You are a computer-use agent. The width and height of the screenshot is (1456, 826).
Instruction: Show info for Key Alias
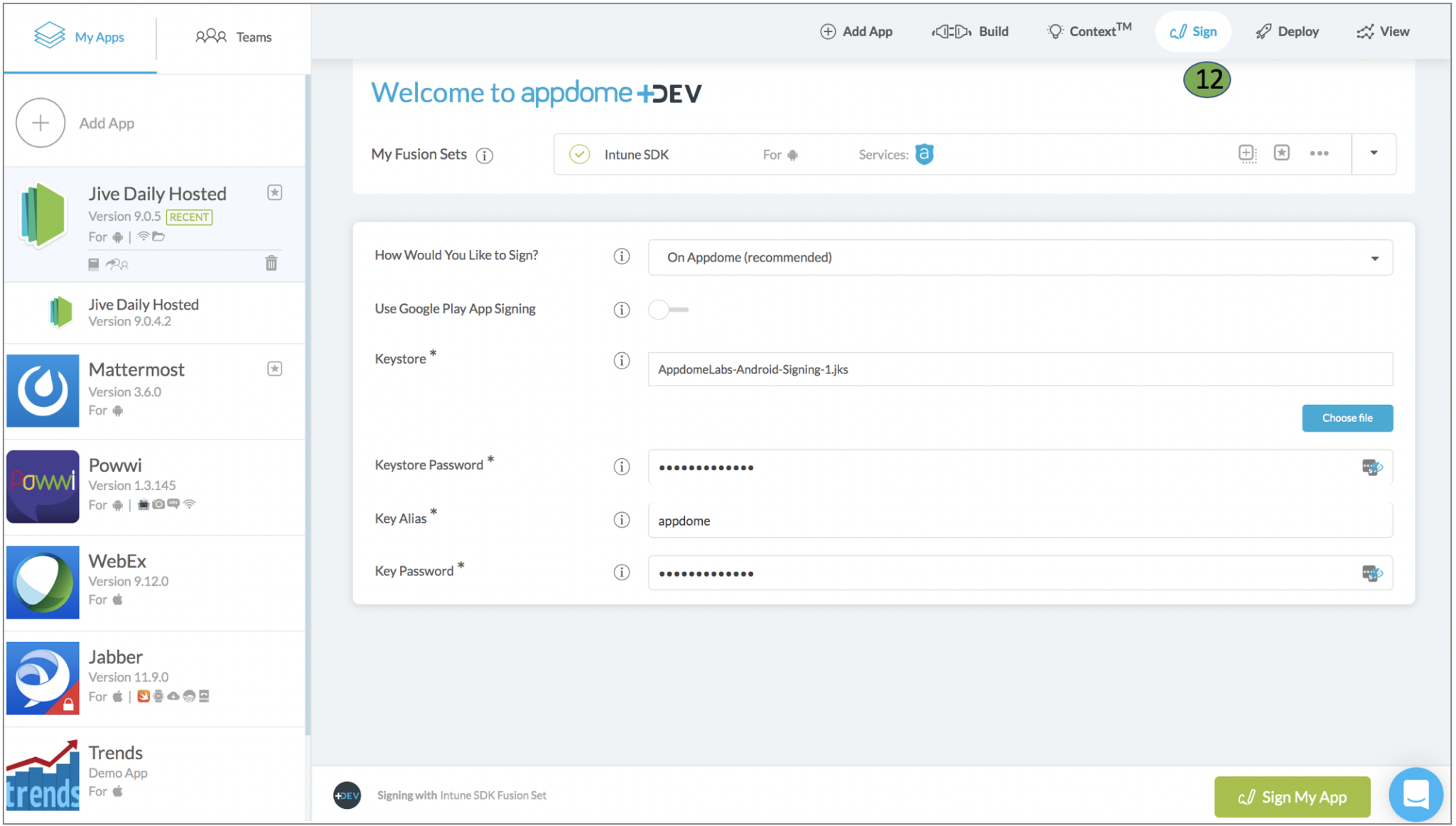coord(622,520)
